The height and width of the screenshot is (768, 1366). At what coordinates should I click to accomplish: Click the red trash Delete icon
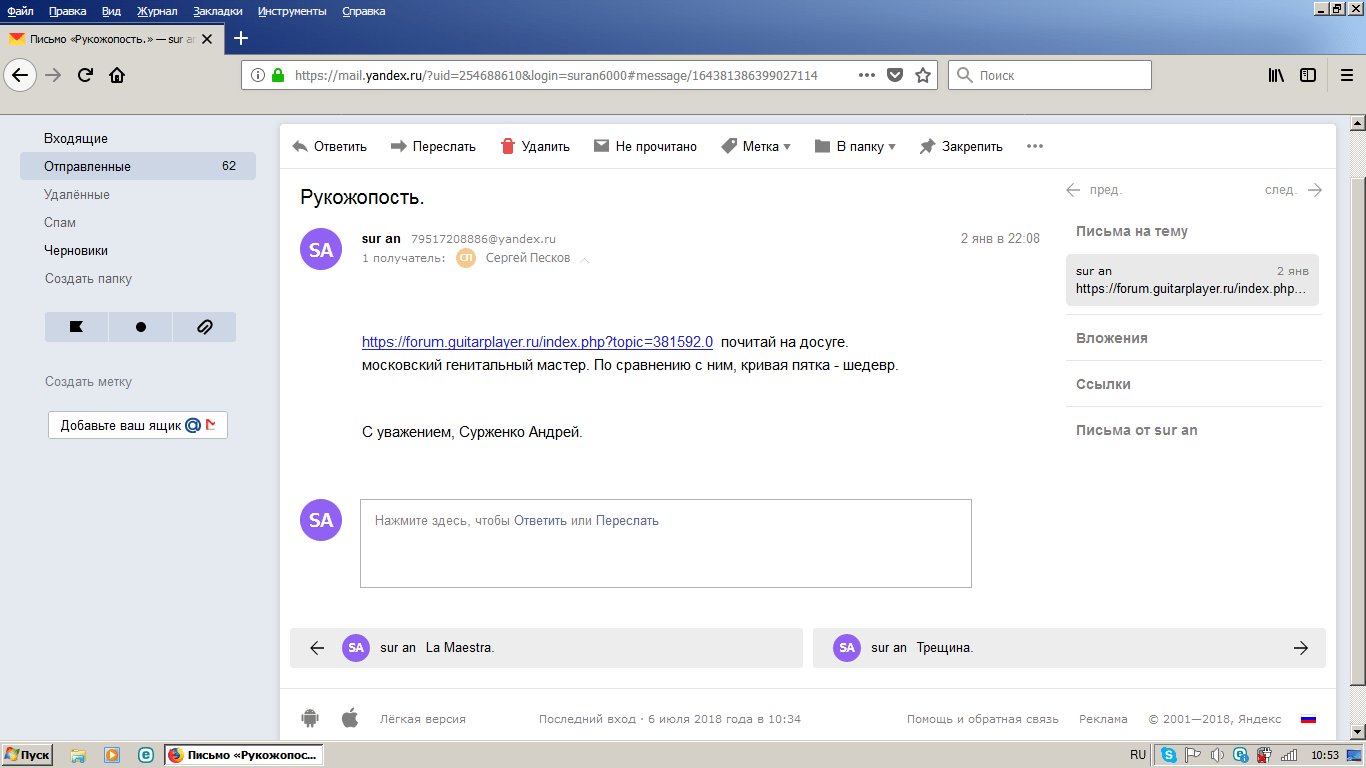point(507,146)
